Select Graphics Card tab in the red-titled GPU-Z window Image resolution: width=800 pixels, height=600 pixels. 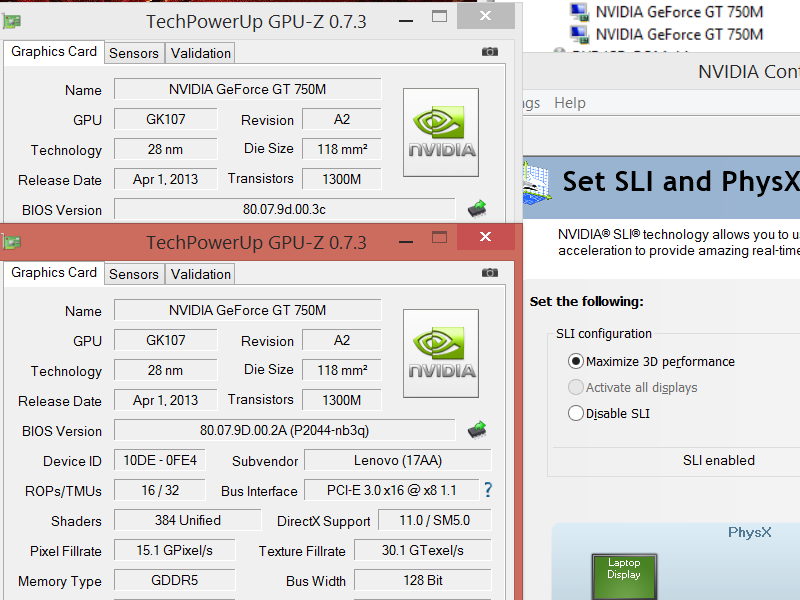(54, 273)
